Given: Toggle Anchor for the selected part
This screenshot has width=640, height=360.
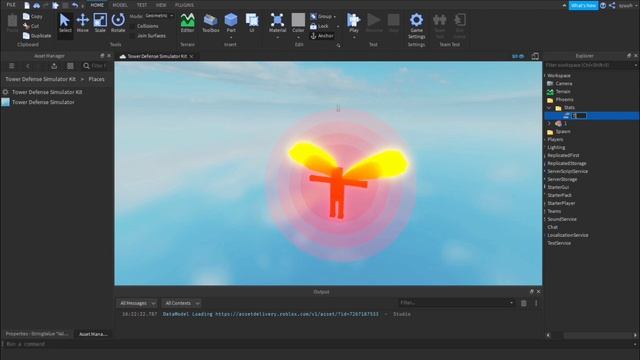Looking at the screenshot, I should (x=322, y=36).
